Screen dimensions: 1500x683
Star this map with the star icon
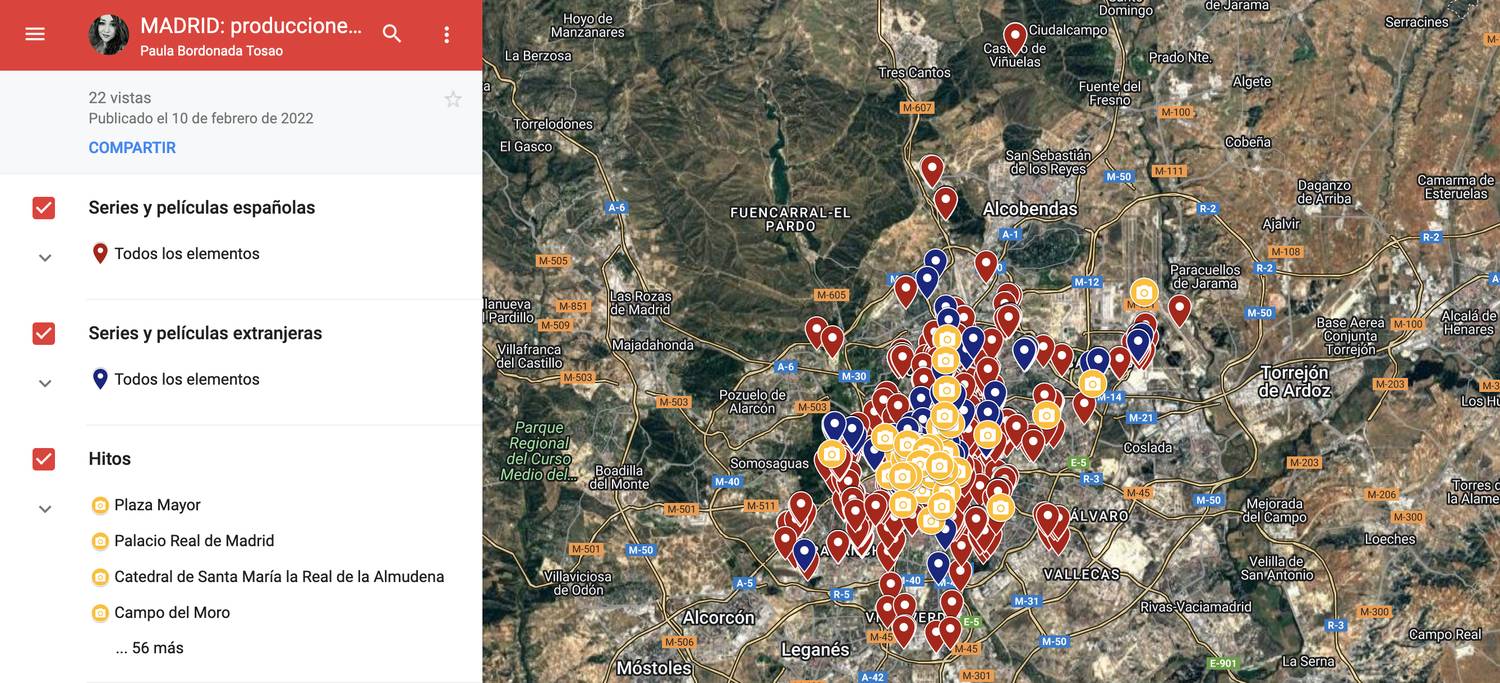[453, 99]
